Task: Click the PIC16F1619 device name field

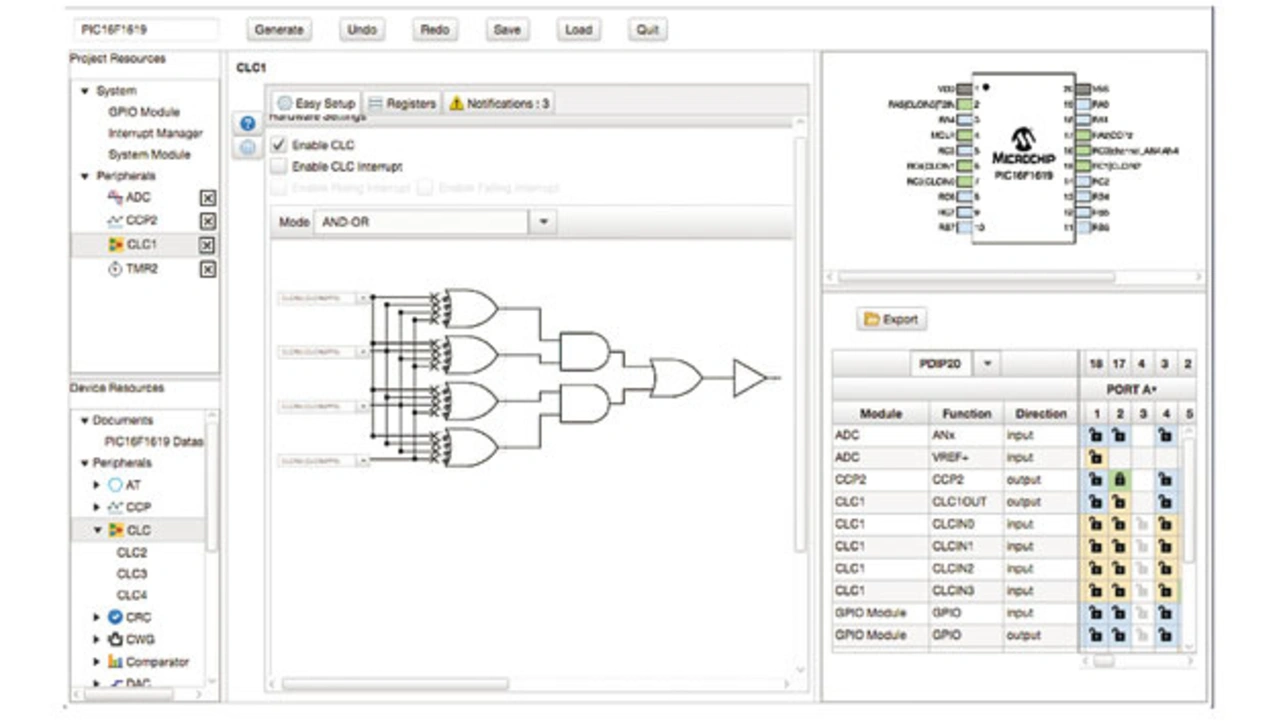Action: coord(145,30)
